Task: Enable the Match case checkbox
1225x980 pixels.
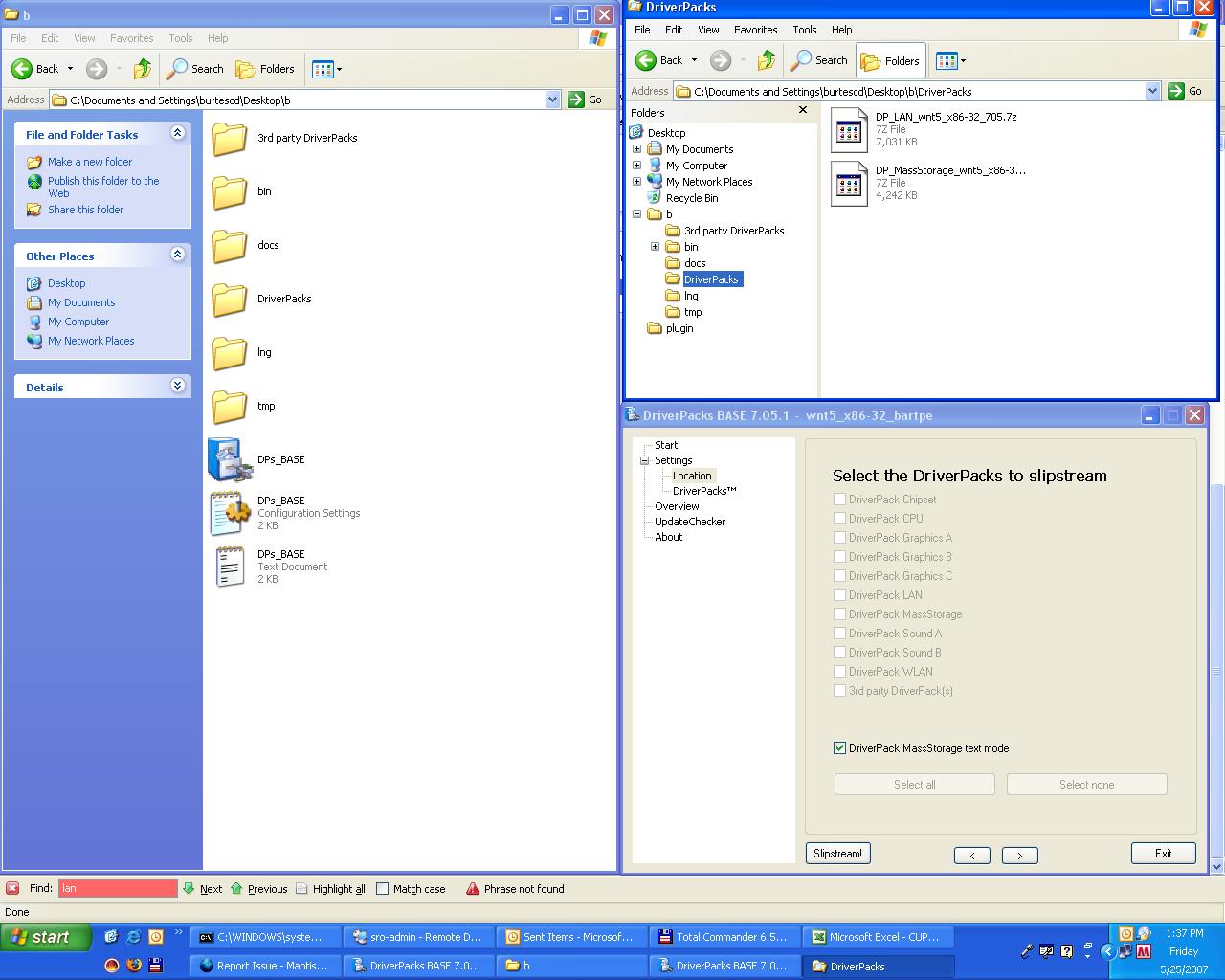Action: point(383,889)
